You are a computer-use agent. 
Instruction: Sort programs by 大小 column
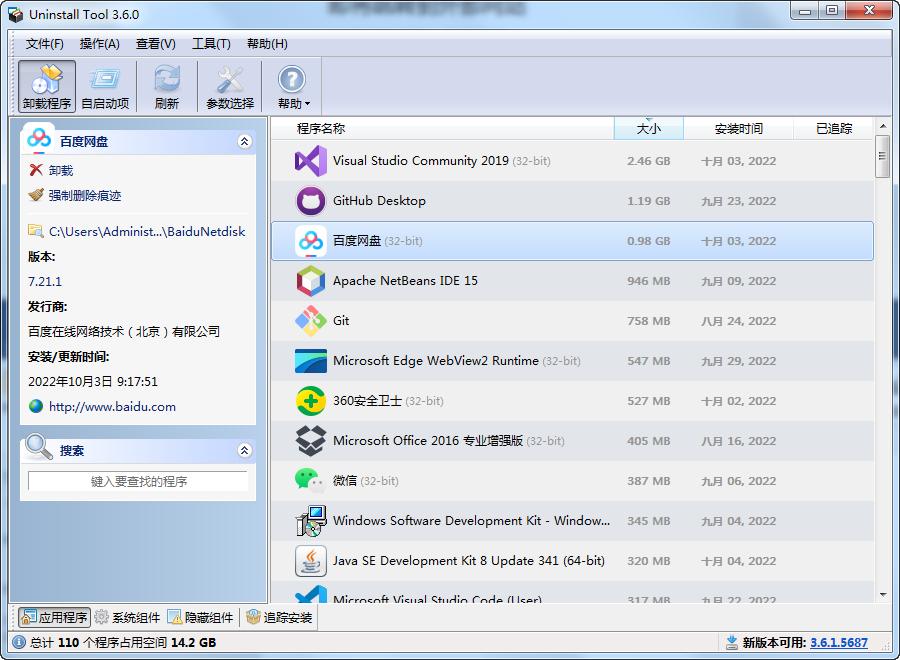(x=649, y=128)
